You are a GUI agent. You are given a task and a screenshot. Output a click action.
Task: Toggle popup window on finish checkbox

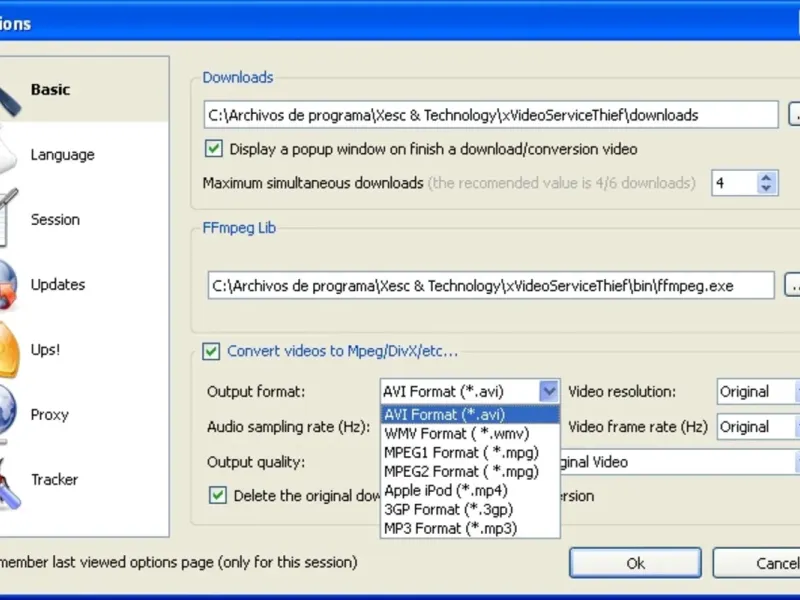coord(213,149)
